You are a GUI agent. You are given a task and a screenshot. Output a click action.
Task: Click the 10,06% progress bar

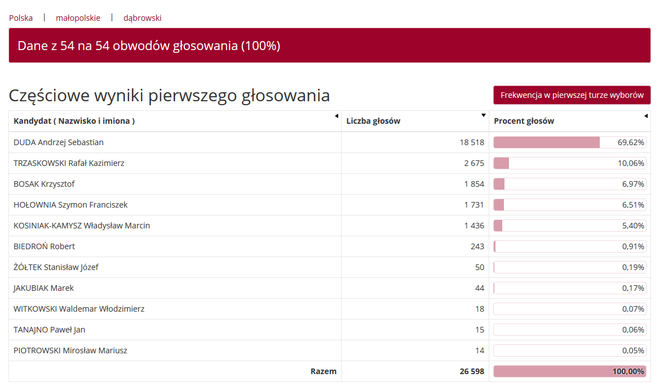point(570,163)
